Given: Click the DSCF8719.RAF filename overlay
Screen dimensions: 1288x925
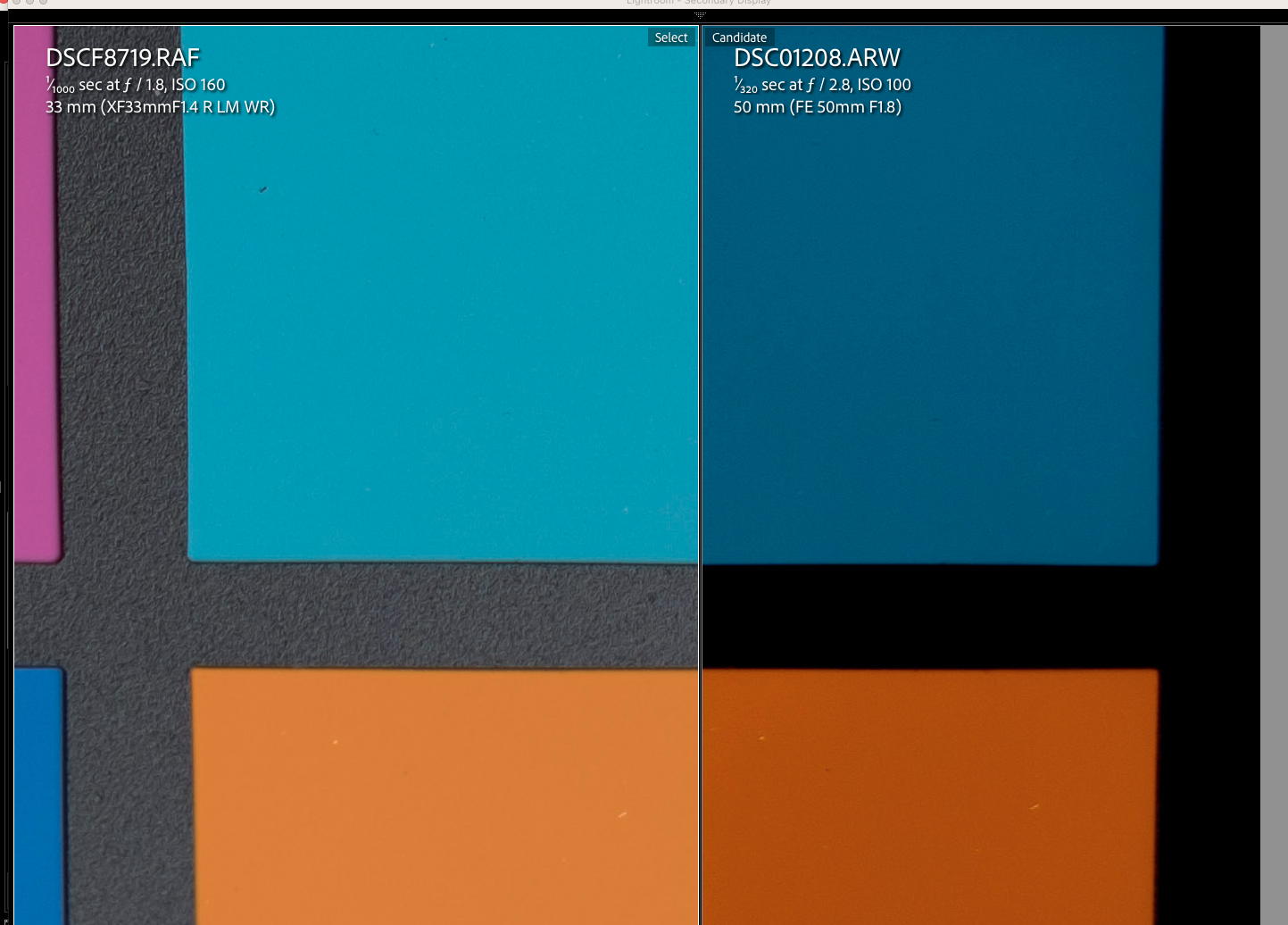Looking at the screenshot, I should (x=122, y=58).
